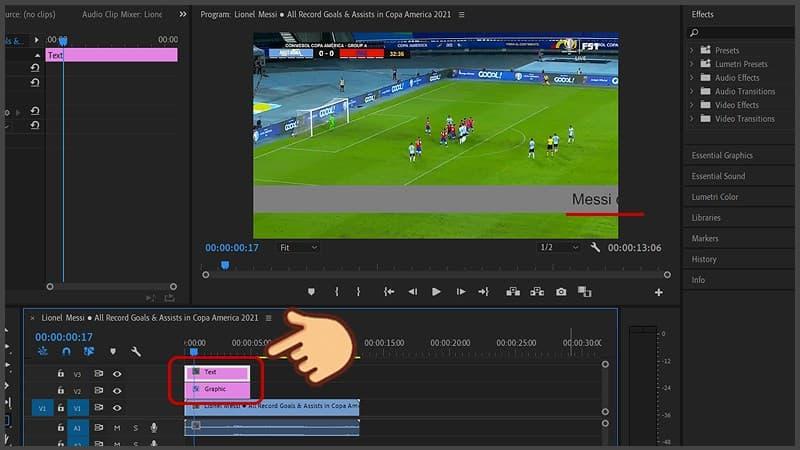Enable voice-over record on A1
Viewport: 800px width, 450px height.
pos(154,428)
